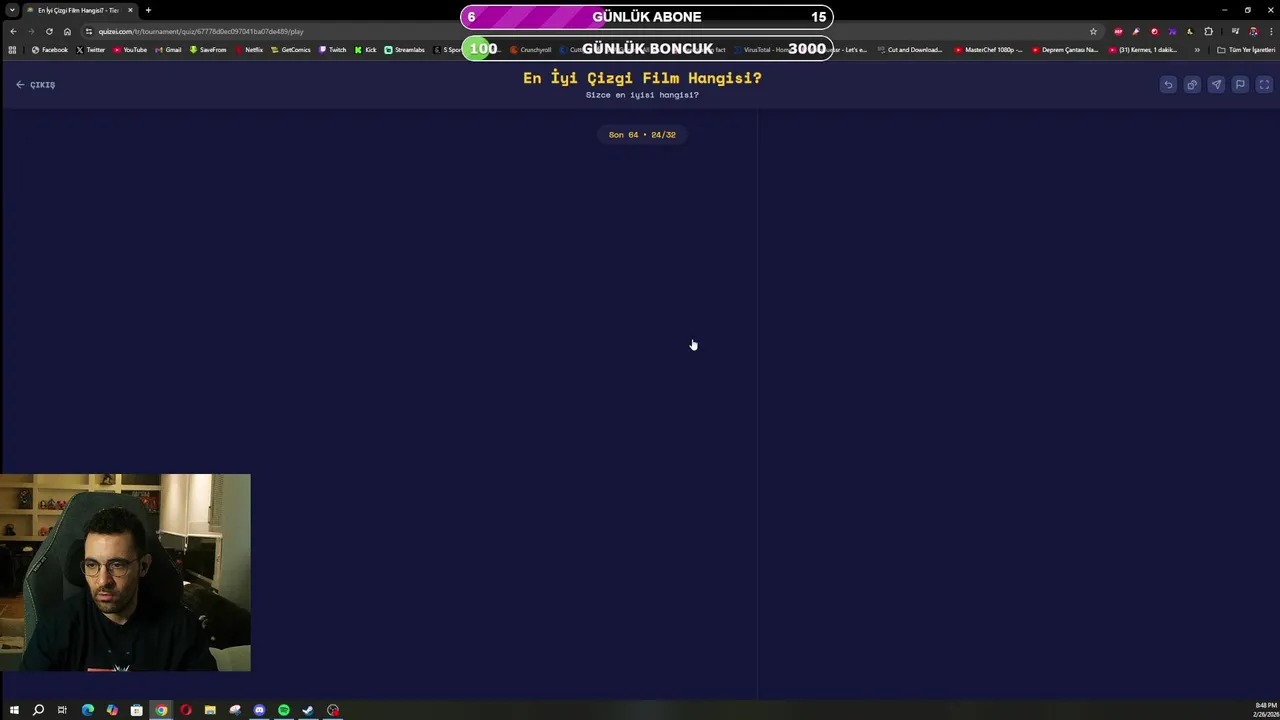Open the apps grid icon in bookmarks bar

click(x=12, y=50)
